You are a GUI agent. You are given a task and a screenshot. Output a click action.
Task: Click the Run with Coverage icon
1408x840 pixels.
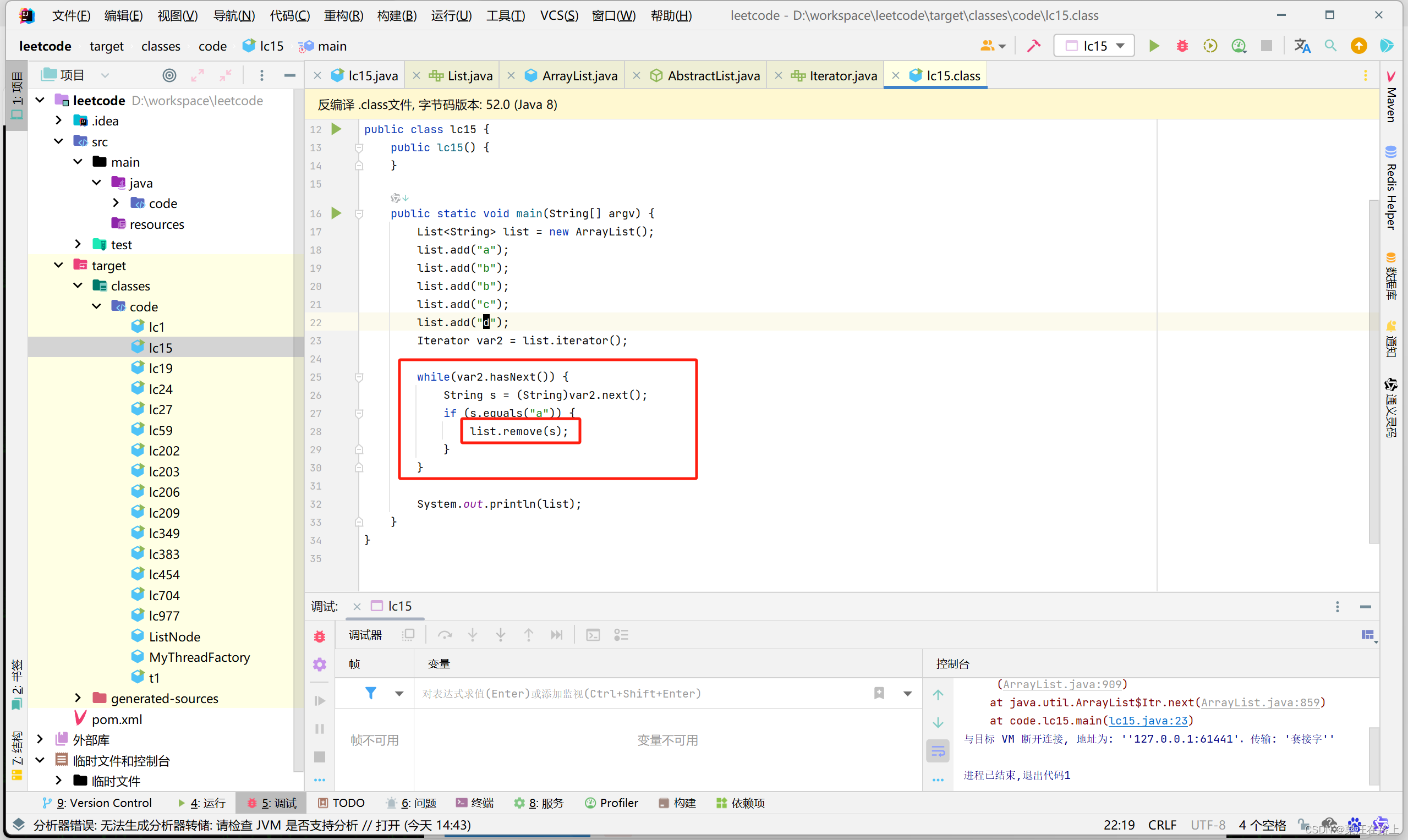(1210, 46)
